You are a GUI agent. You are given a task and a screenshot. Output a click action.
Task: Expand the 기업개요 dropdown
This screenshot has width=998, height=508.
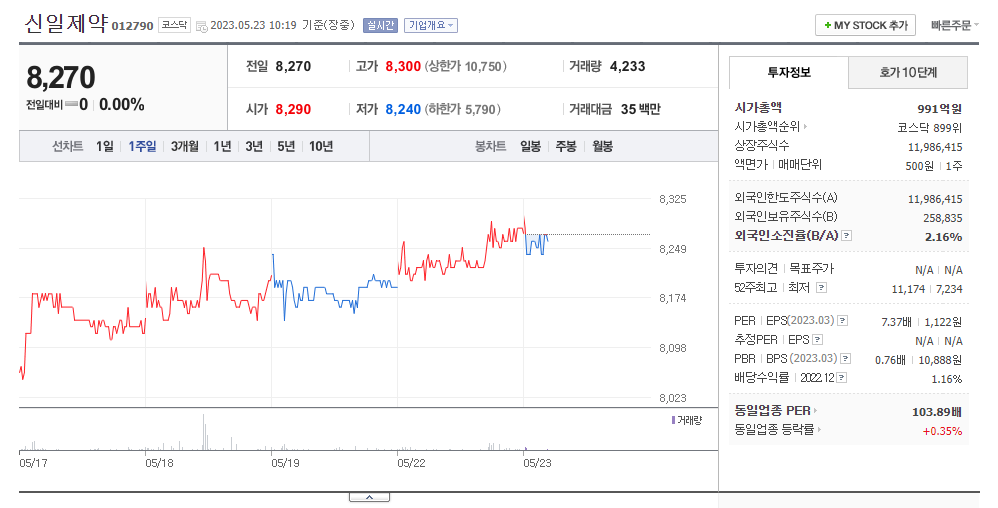431,25
